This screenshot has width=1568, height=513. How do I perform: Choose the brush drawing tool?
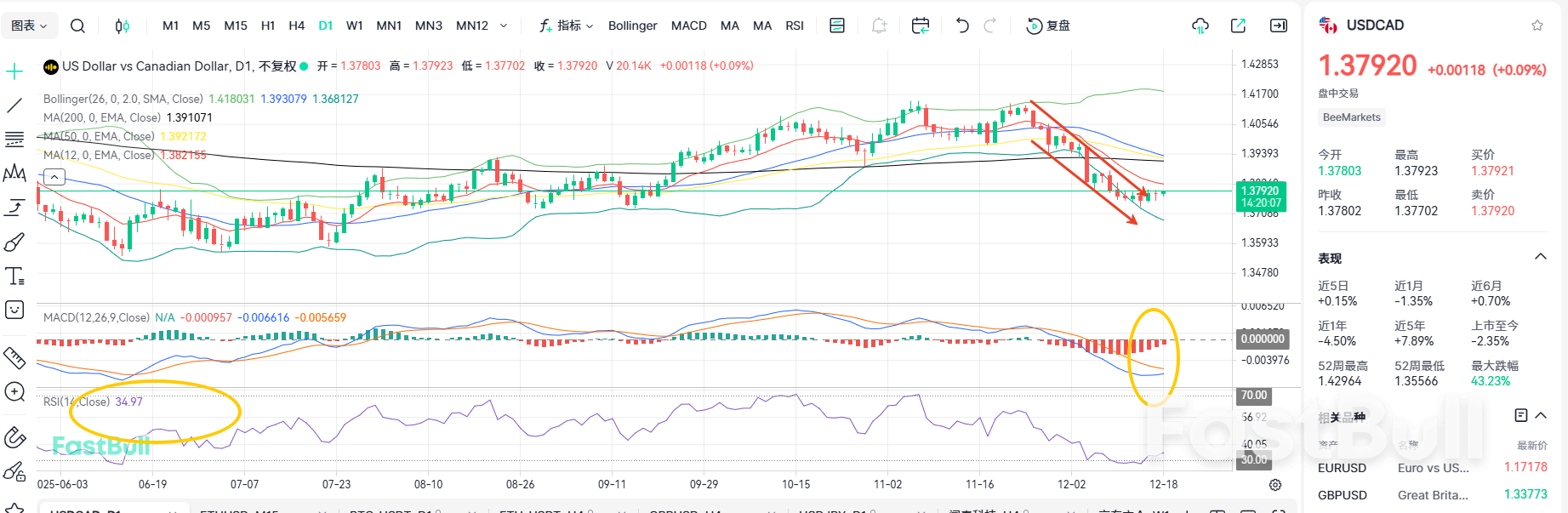pos(14,242)
